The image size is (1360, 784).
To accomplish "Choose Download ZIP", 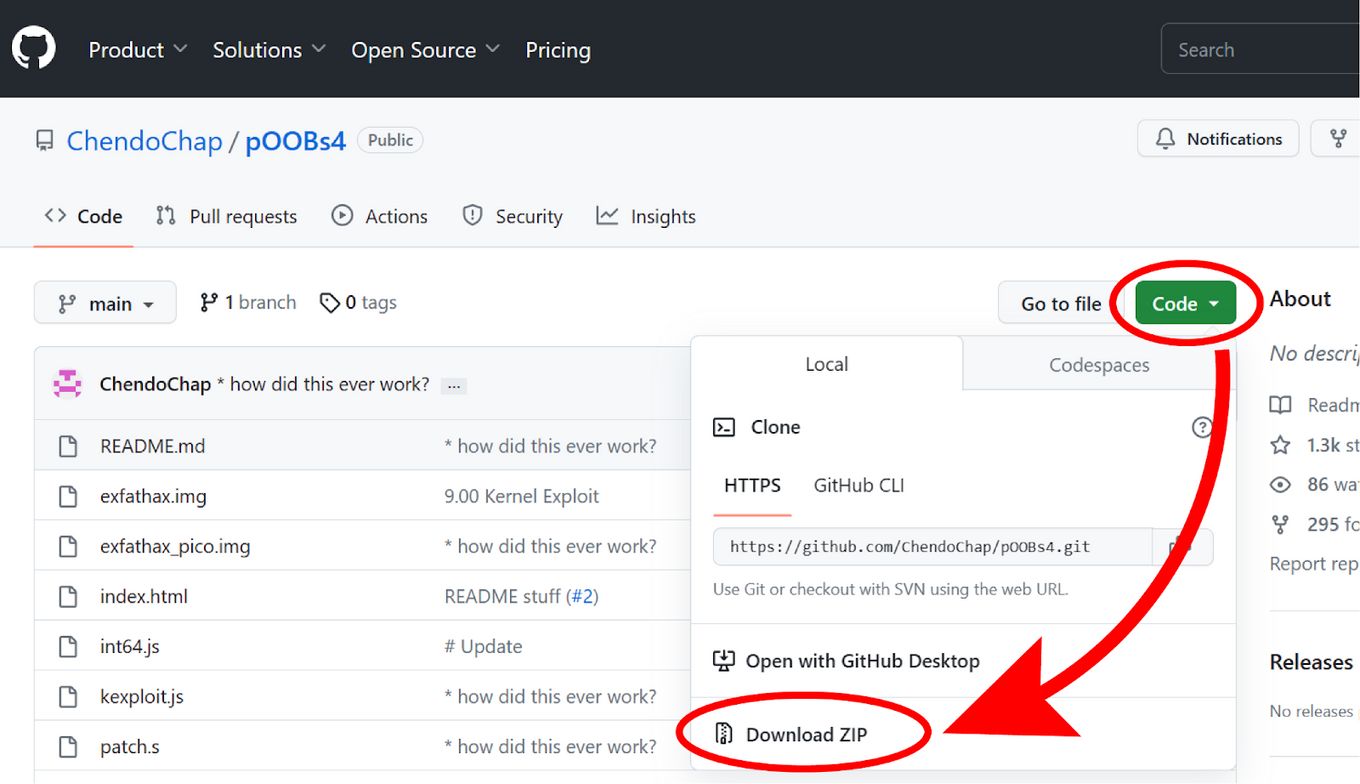I will click(x=793, y=735).
